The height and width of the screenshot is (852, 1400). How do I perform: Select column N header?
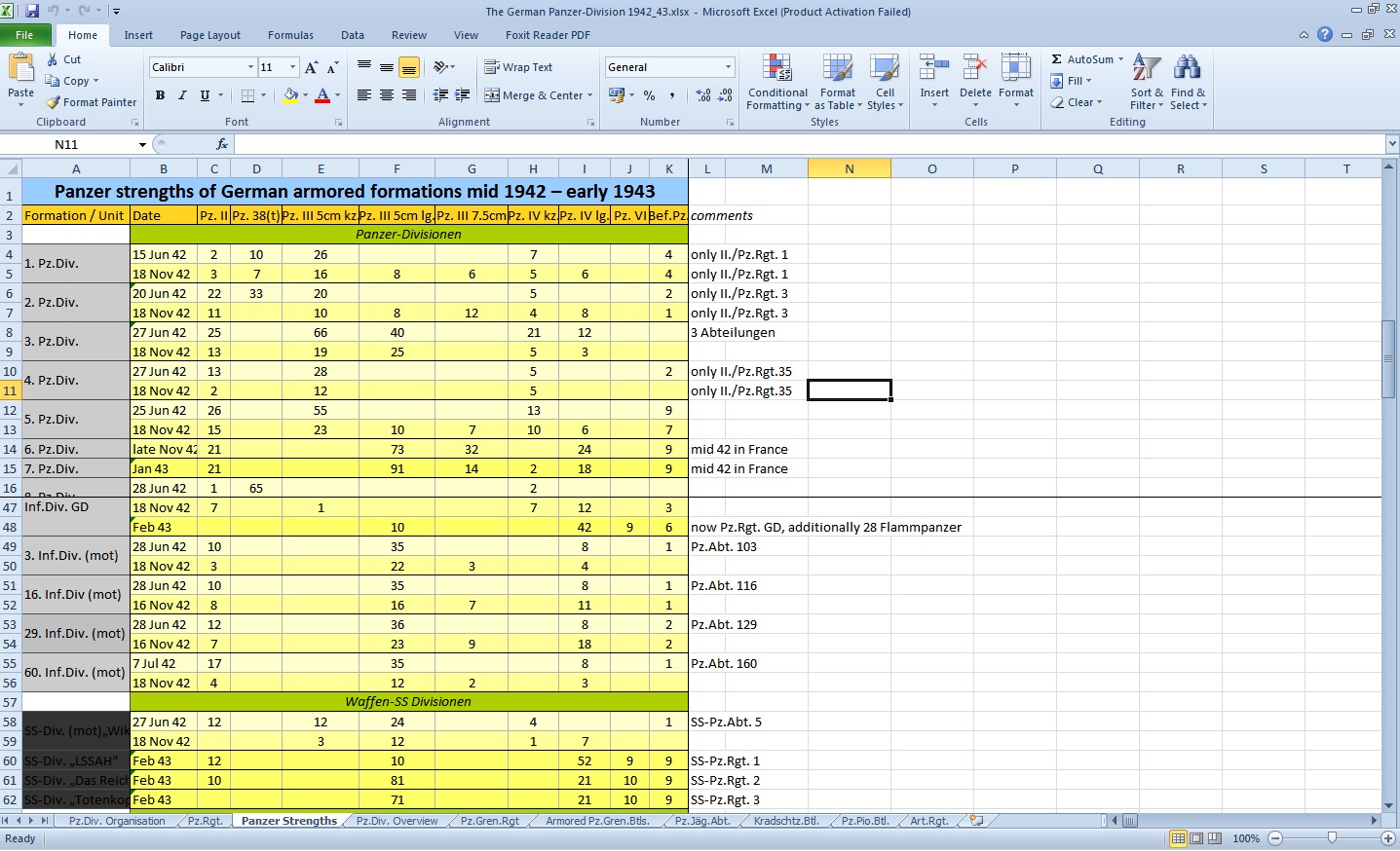click(x=850, y=168)
